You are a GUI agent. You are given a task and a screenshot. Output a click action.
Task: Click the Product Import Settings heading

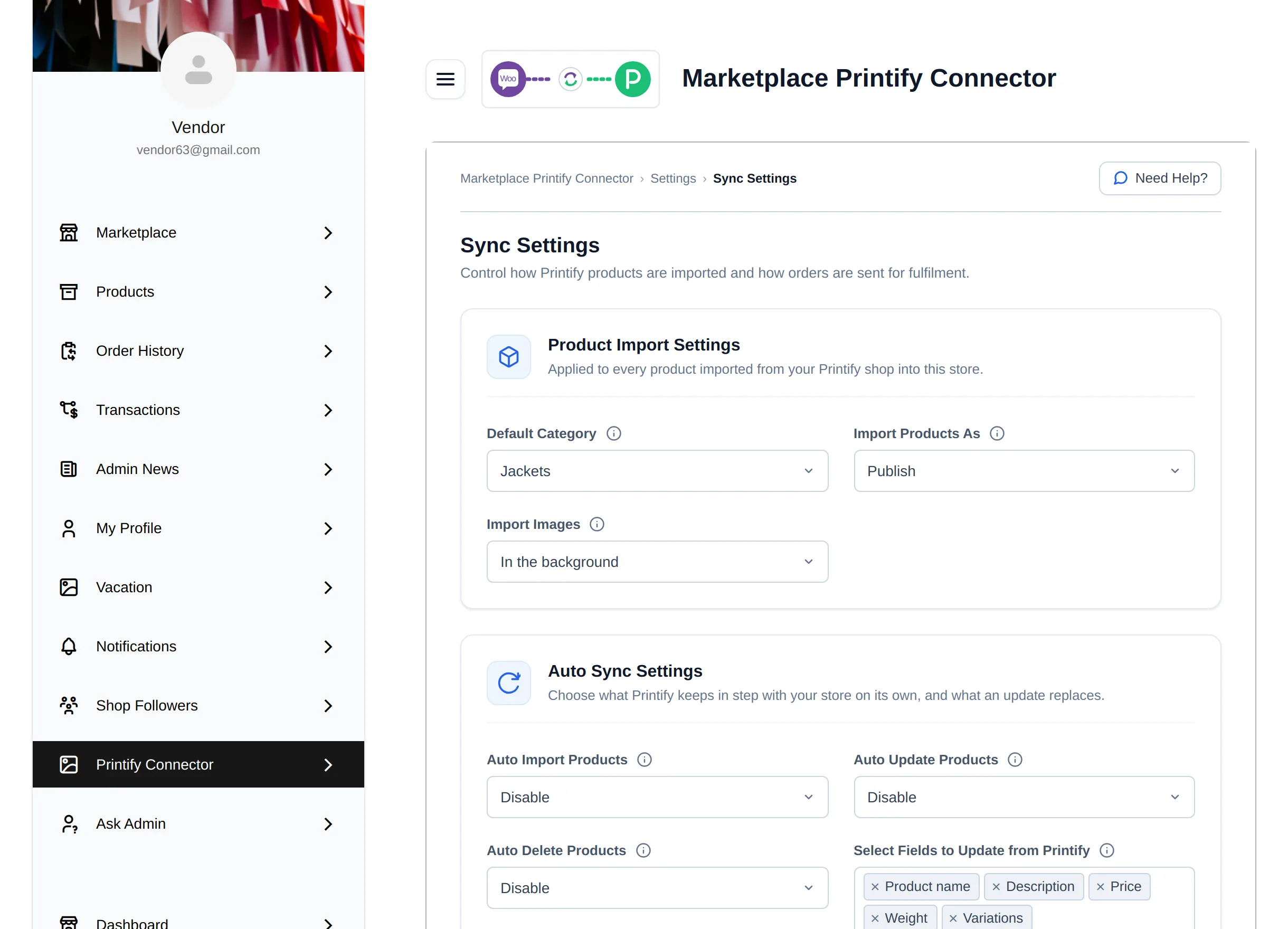[644, 345]
